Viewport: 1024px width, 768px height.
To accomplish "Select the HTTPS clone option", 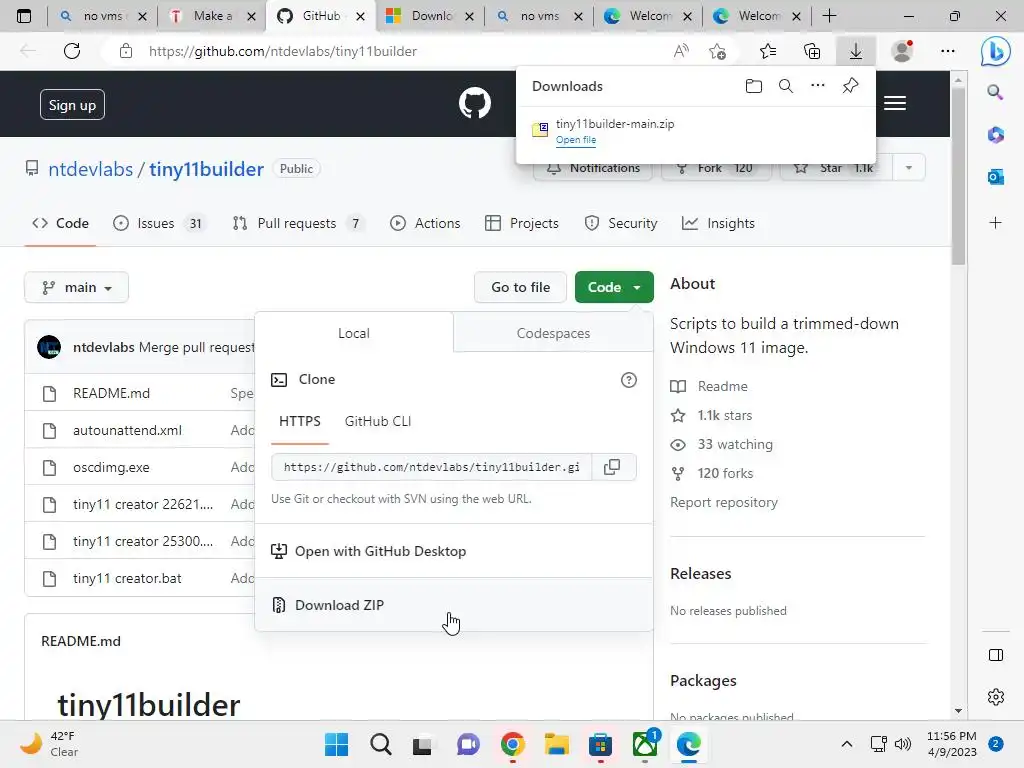I will (300, 421).
